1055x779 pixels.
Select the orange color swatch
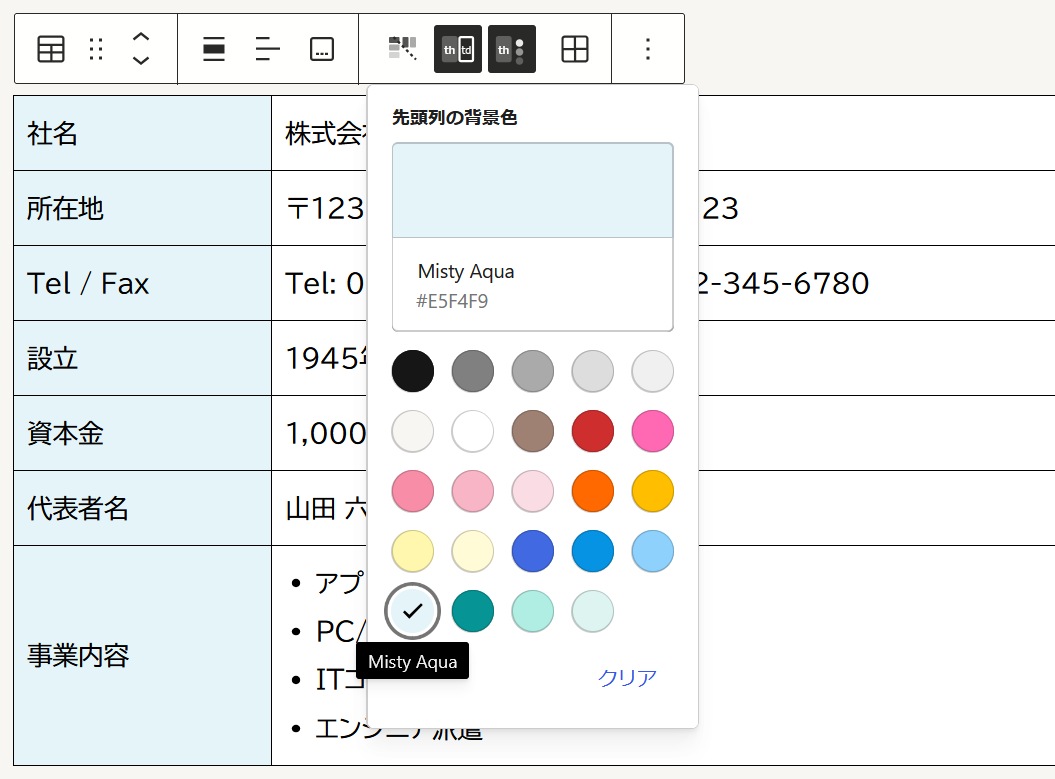[592, 491]
